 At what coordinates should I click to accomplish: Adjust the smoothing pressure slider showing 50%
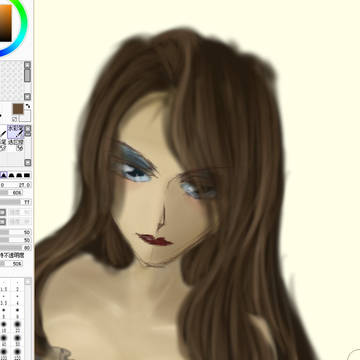pos(11,264)
